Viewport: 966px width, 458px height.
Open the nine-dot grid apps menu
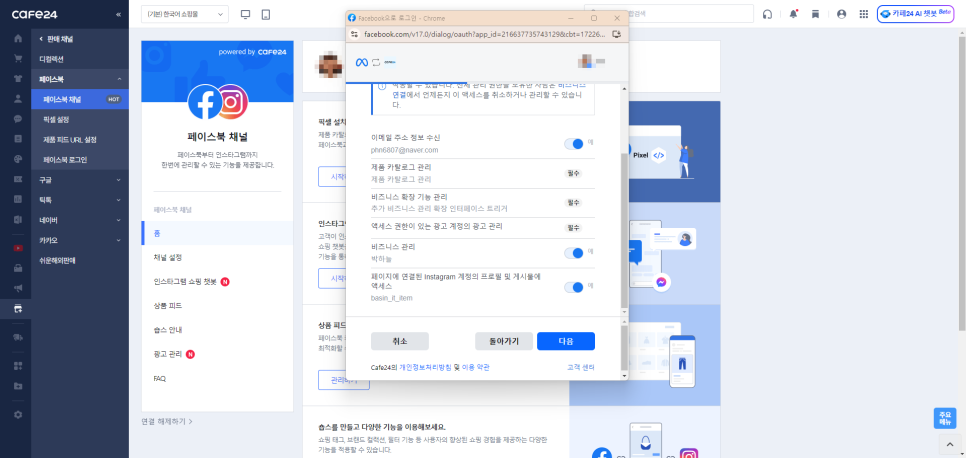tap(864, 14)
